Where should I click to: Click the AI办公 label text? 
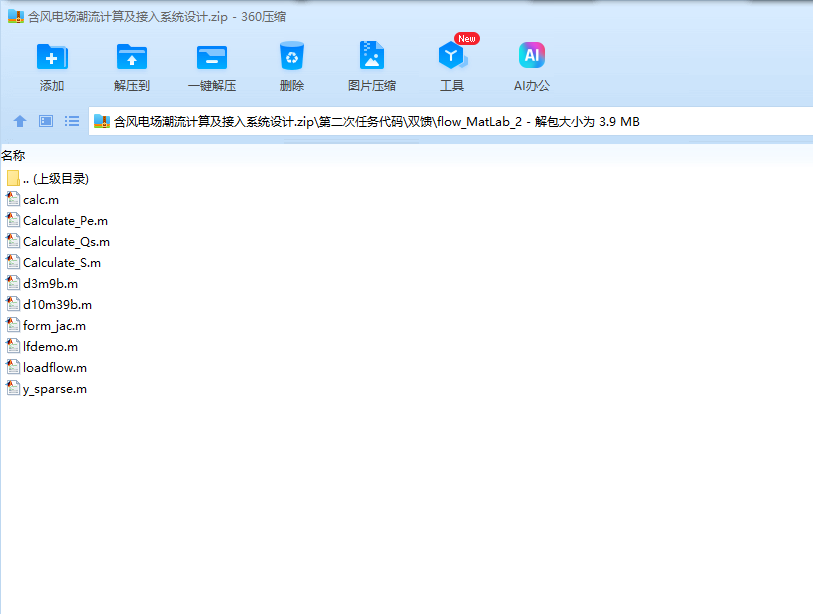[x=532, y=86]
